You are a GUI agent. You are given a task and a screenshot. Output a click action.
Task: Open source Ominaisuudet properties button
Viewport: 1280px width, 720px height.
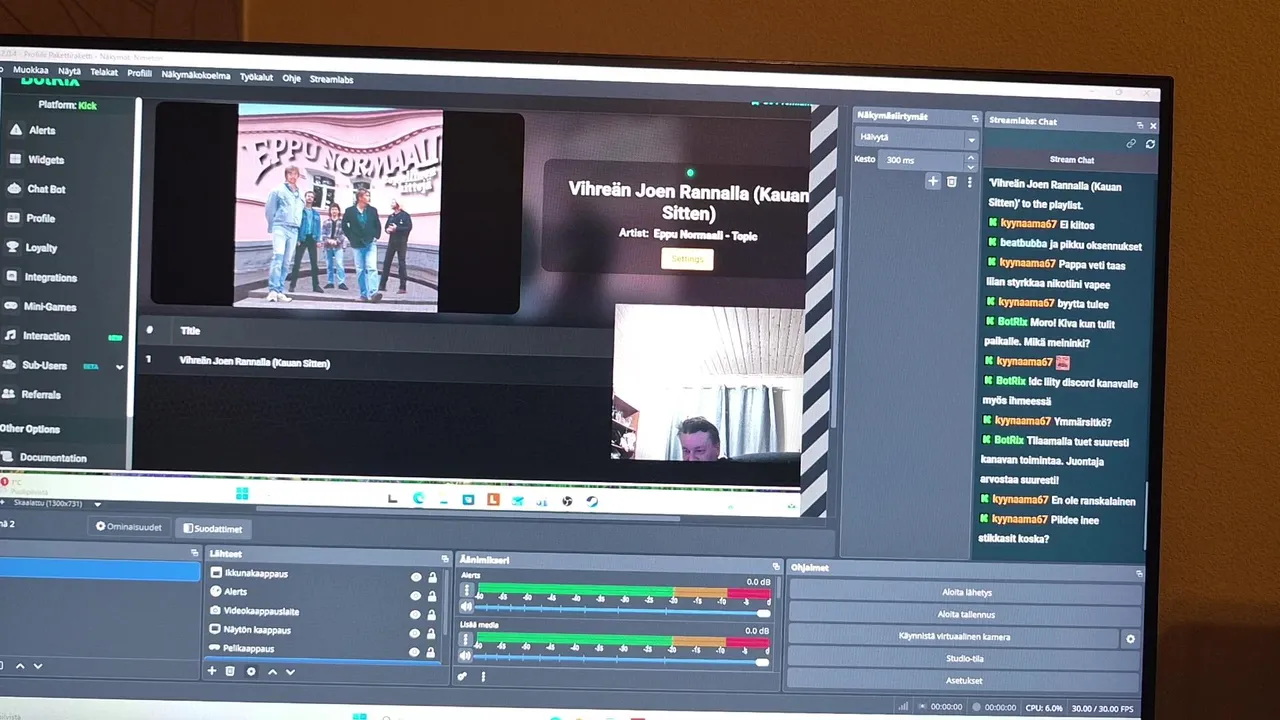pyautogui.click(x=128, y=527)
